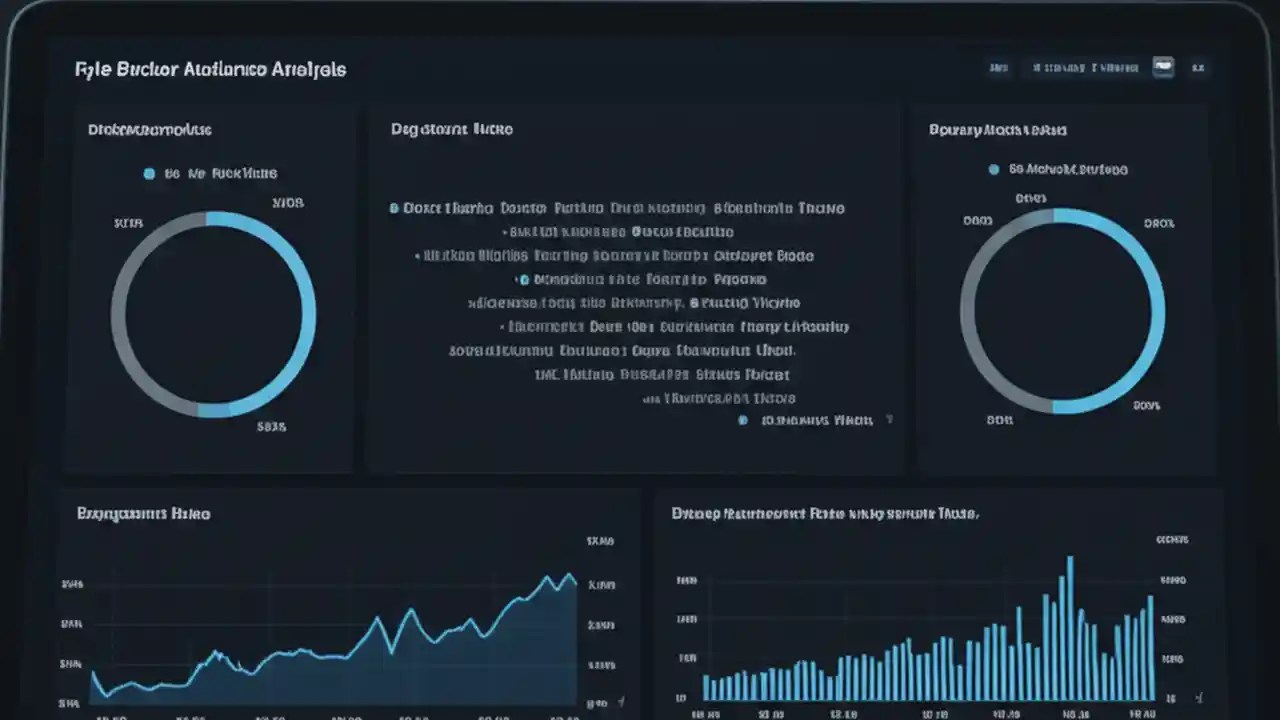
Task: Select the dashboard title in the top-left corner
Action: [x=210, y=69]
